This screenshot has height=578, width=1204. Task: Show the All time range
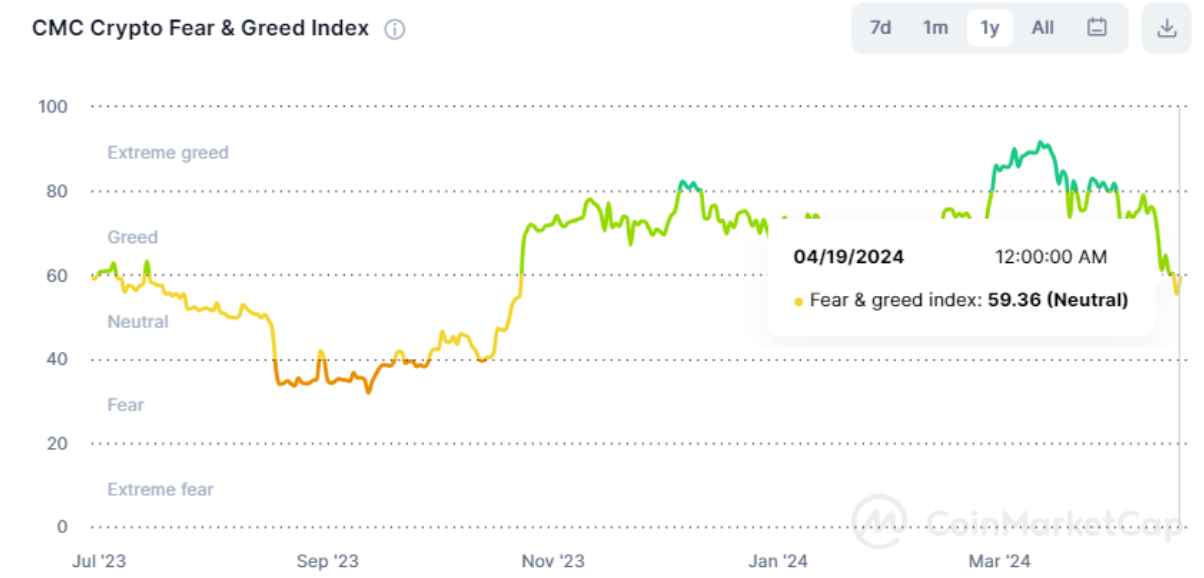1043,28
